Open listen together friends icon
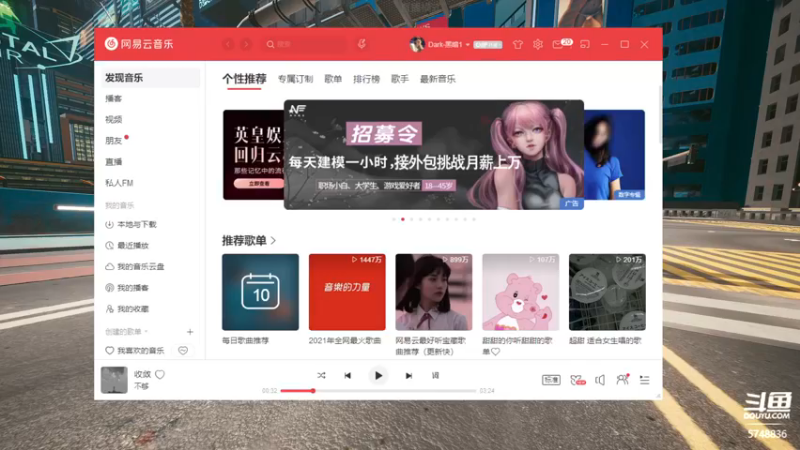The image size is (800, 450). (622, 380)
